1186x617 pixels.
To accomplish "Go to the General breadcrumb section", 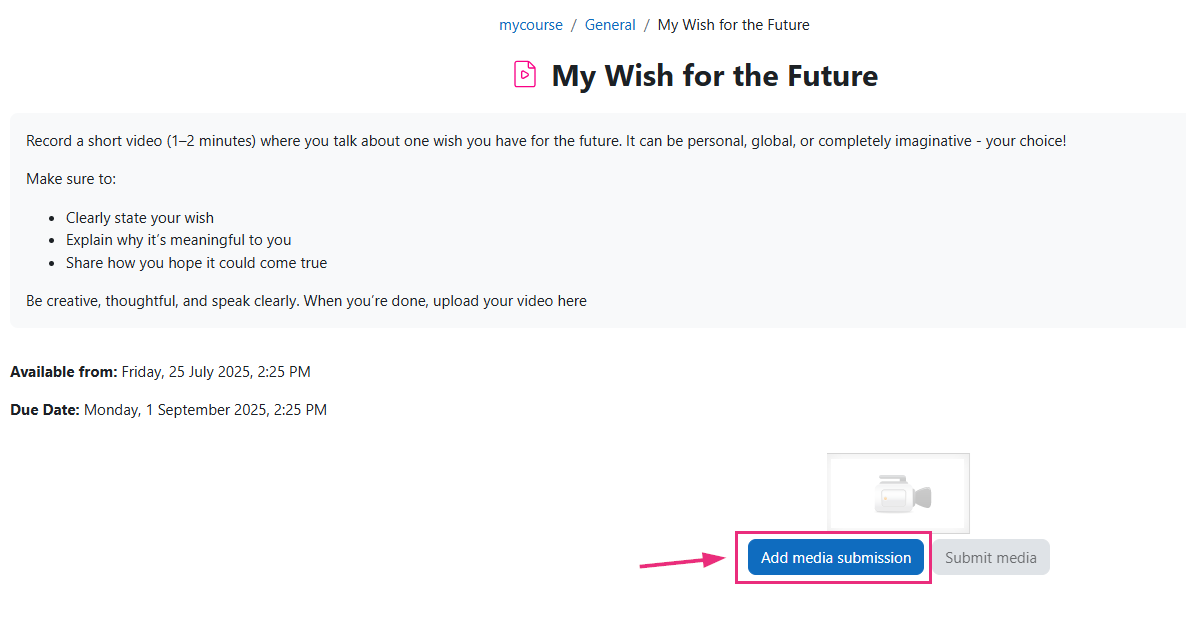I will [x=610, y=25].
